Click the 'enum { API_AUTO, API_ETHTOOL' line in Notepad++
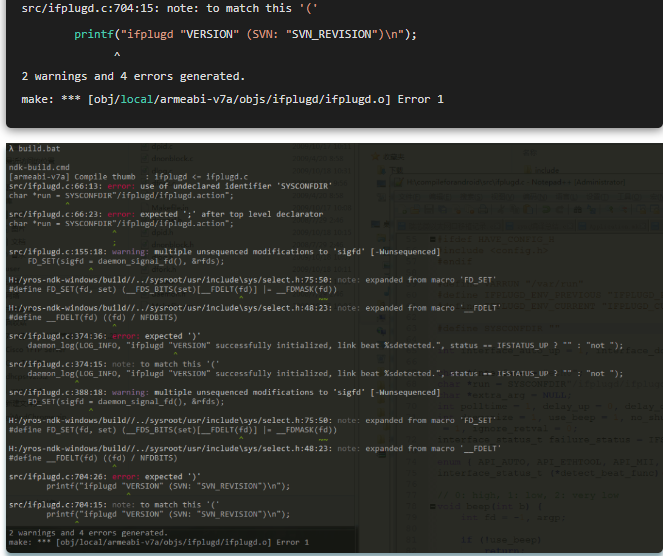 [550, 462]
